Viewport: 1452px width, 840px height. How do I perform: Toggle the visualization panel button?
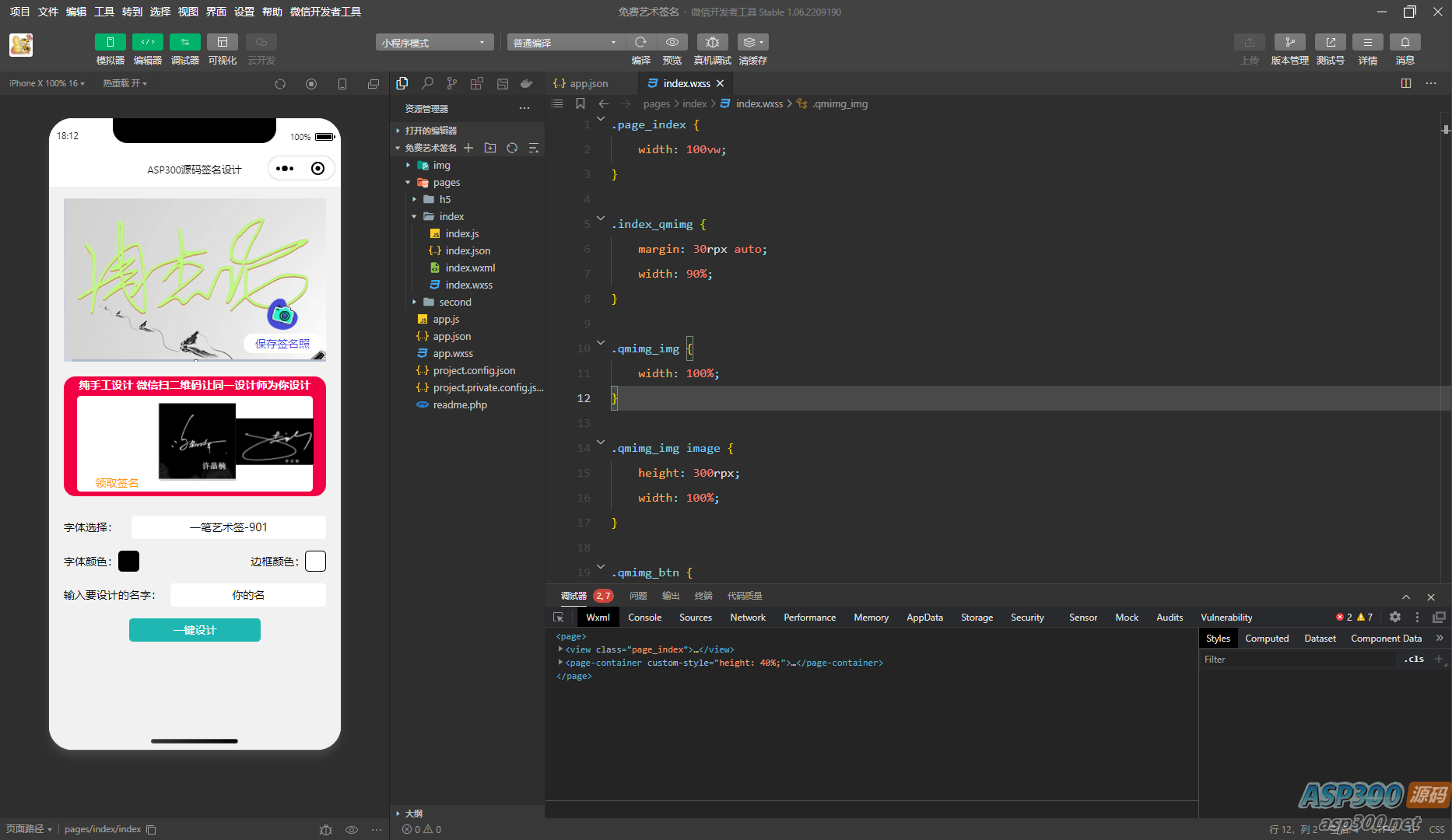(223, 42)
